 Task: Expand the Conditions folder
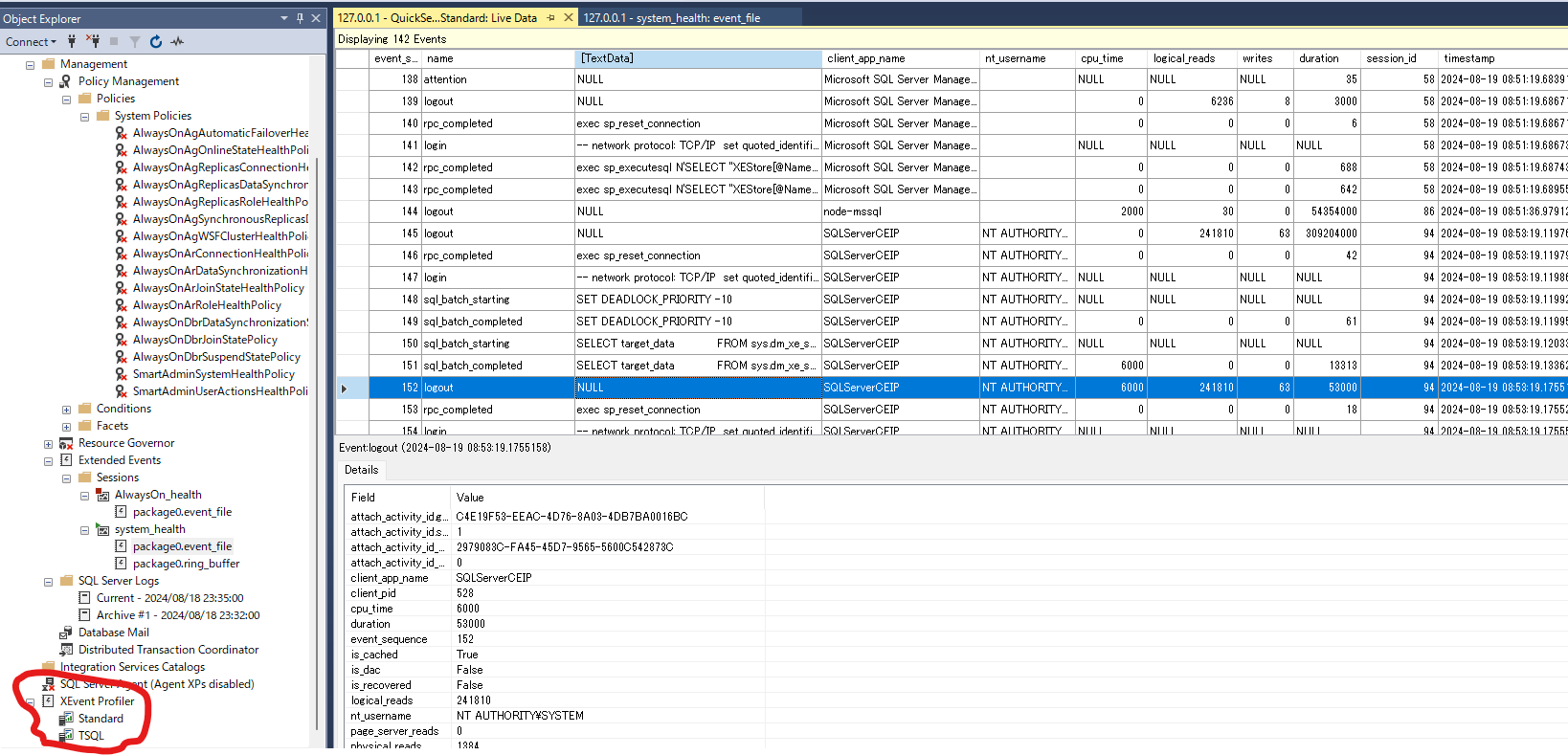point(66,410)
